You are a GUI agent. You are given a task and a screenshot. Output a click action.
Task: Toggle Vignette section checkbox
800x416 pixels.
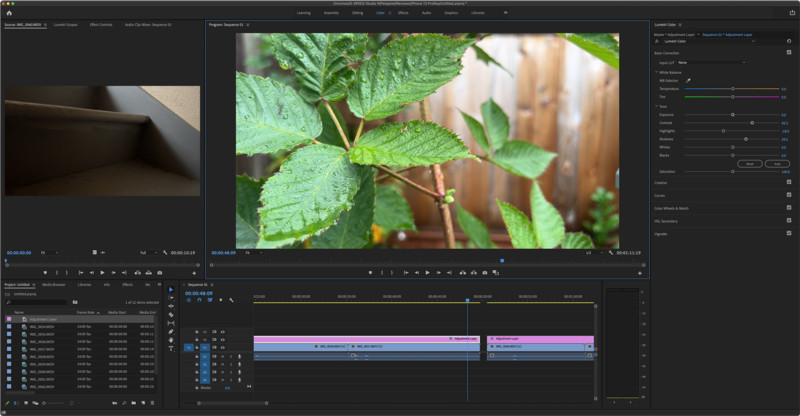click(x=789, y=233)
